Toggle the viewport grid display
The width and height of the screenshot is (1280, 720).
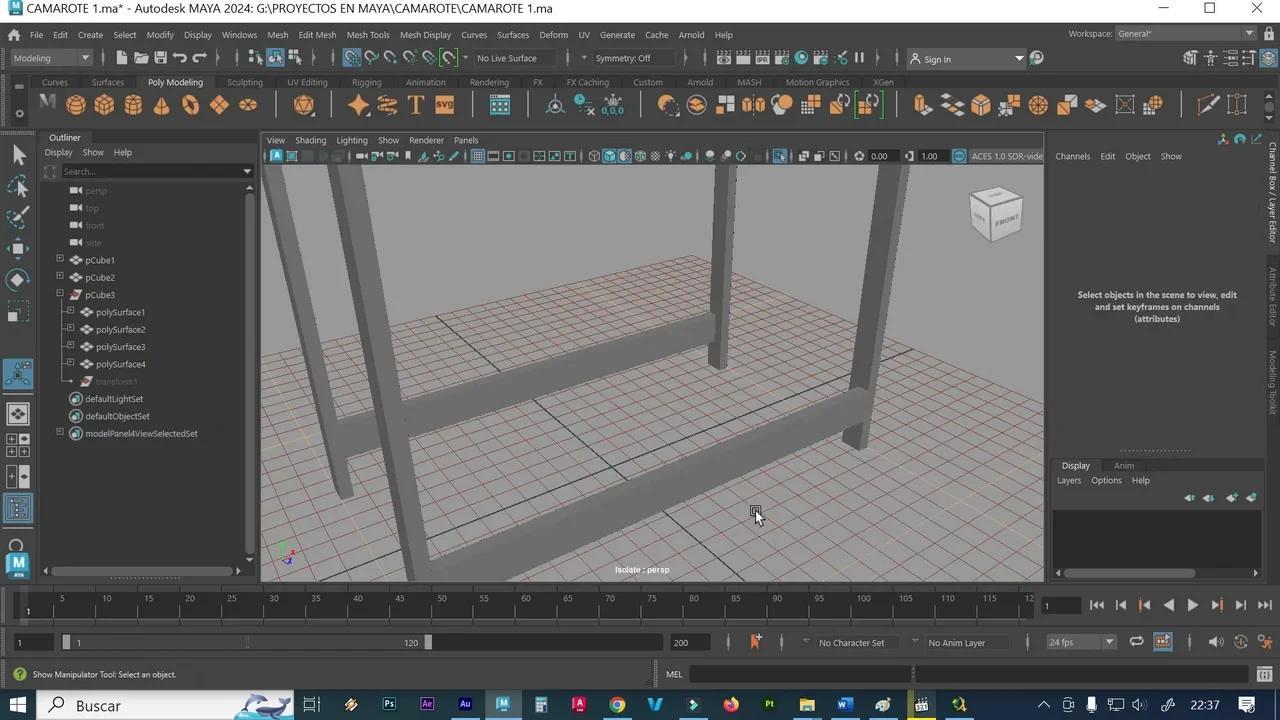pos(478,156)
